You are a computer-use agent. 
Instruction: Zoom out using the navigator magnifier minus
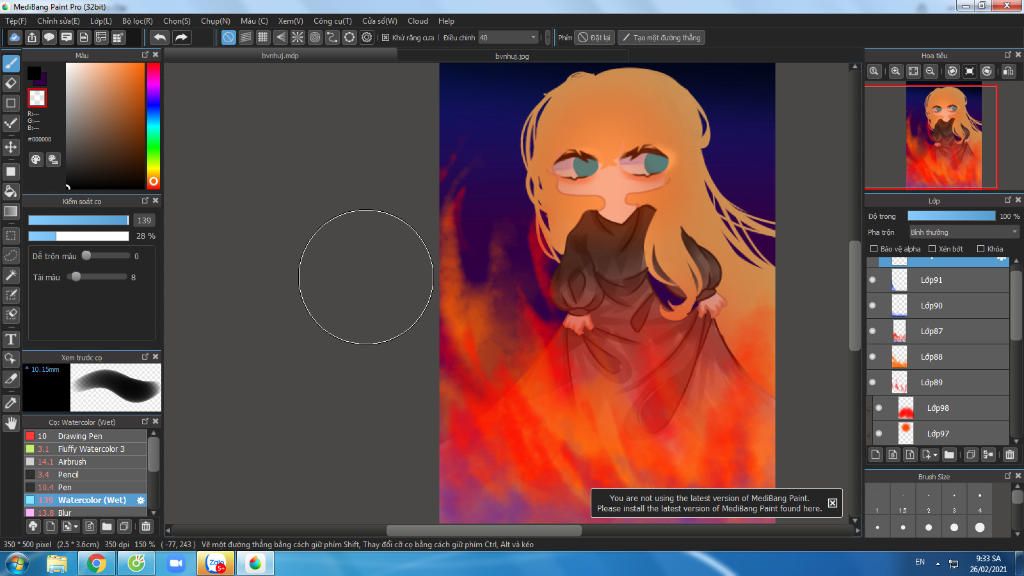click(x=930, y=71)
